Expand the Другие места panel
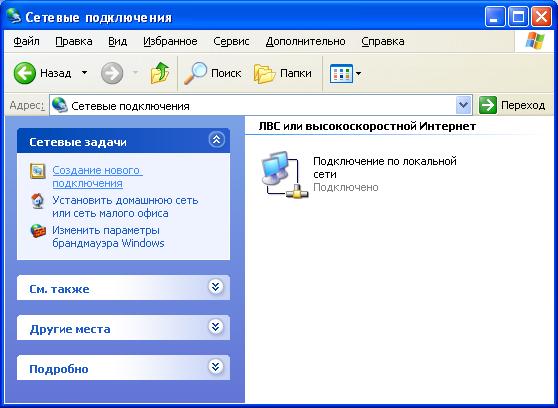The image size is (558, 408). pyautogui.click(x=216, y=327)
